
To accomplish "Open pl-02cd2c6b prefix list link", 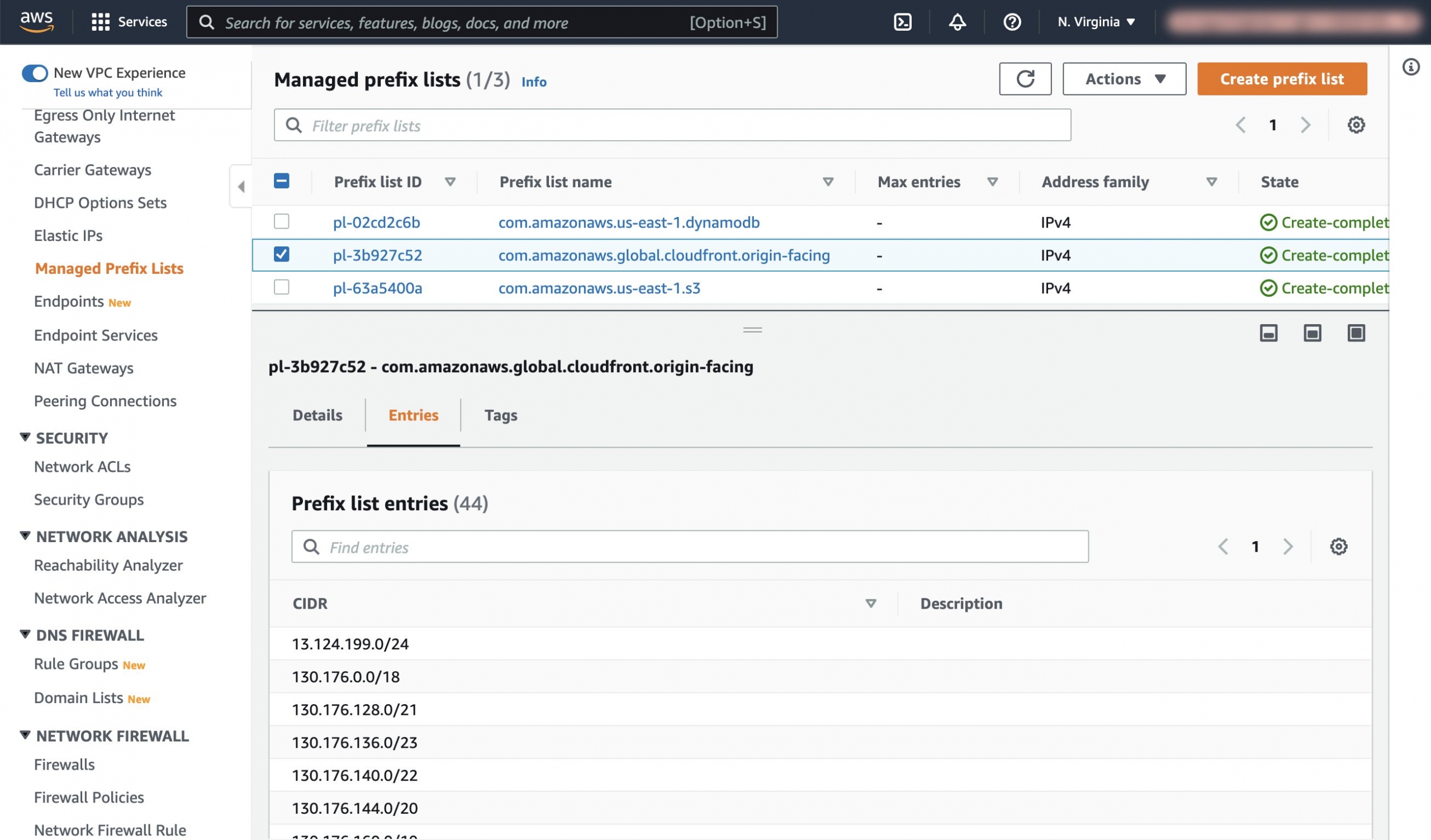I will coord(377,222).
